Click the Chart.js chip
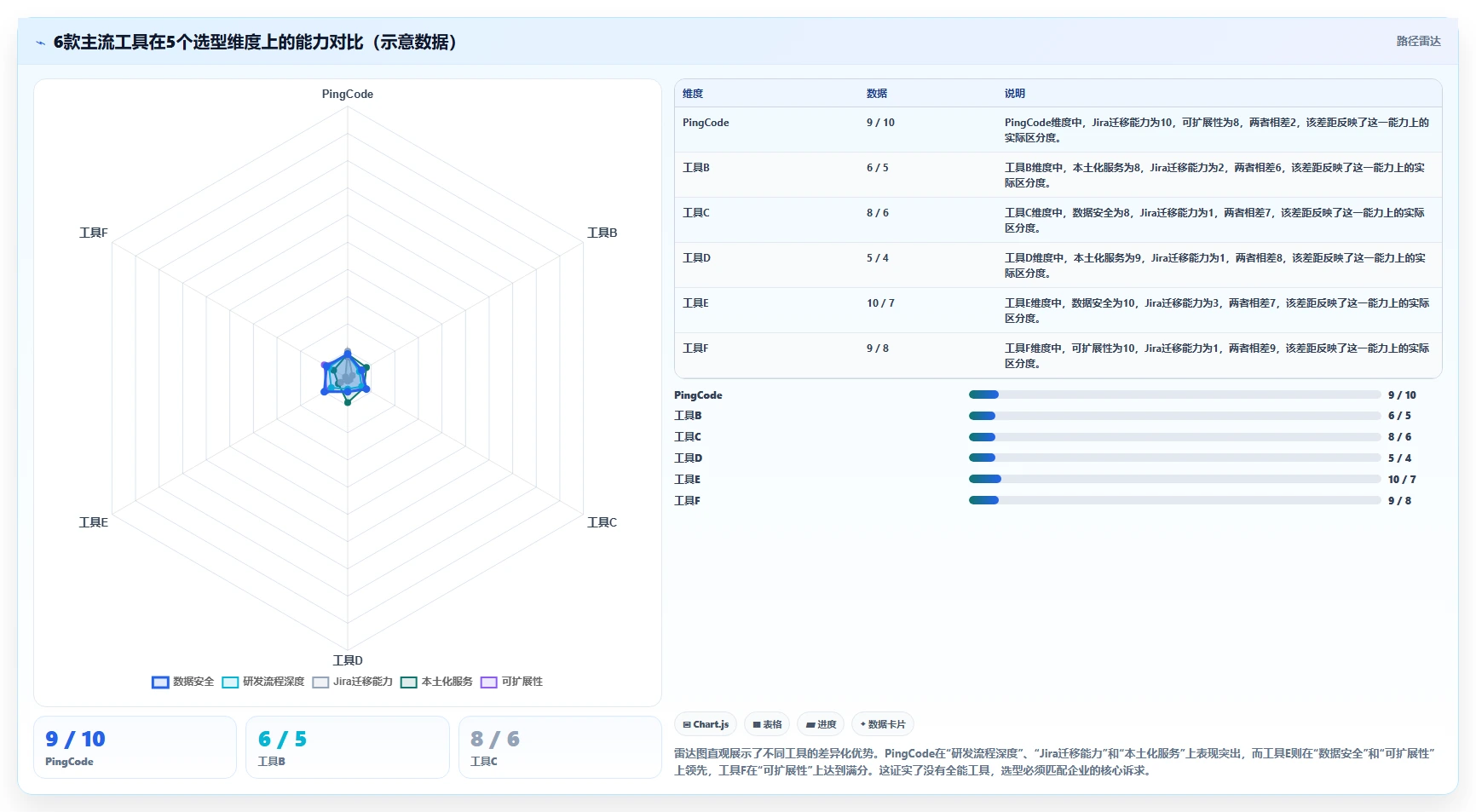This screenshot has height=812, width=1476. click(x=706, y=724)
